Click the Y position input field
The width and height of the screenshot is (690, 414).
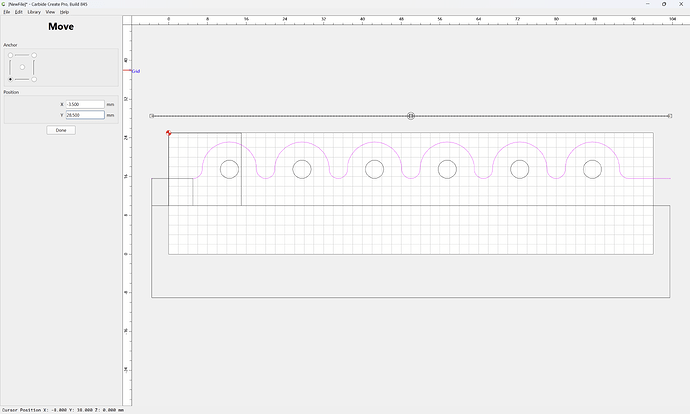tap(85, 115)
